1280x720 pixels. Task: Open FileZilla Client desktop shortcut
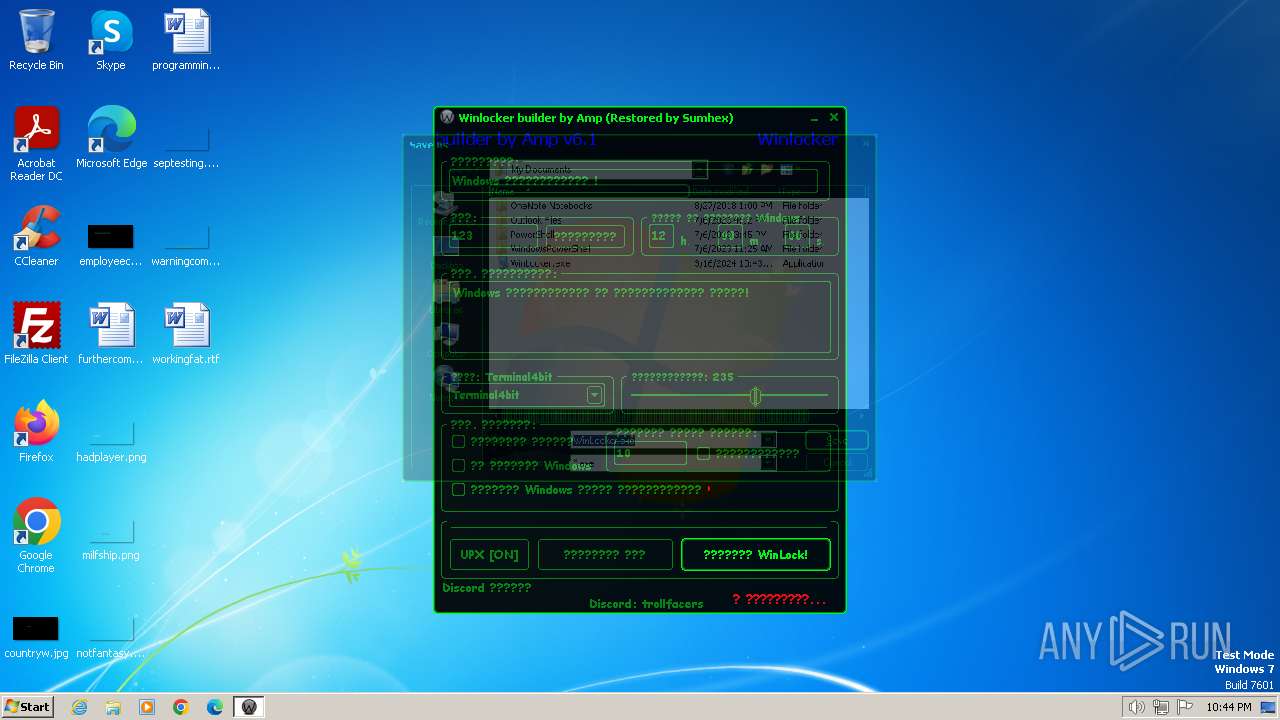click(x=36, y=333)
